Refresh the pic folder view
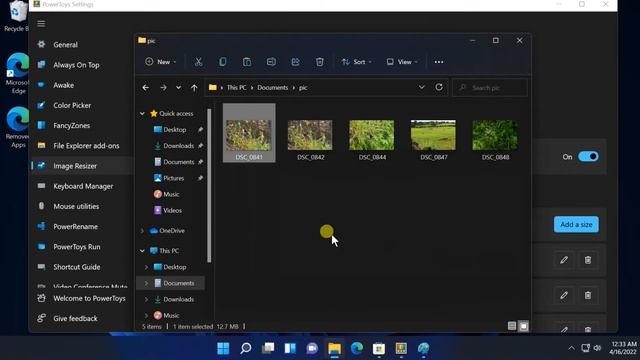 pos(439,87)
